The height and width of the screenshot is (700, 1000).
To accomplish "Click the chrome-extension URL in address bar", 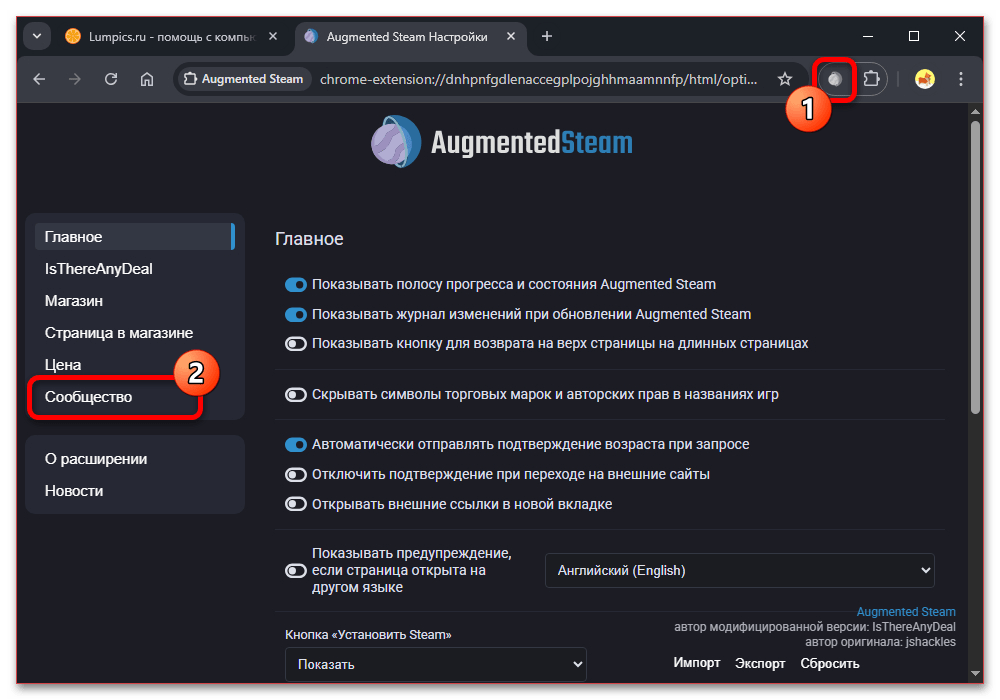I will click(538, 79).
